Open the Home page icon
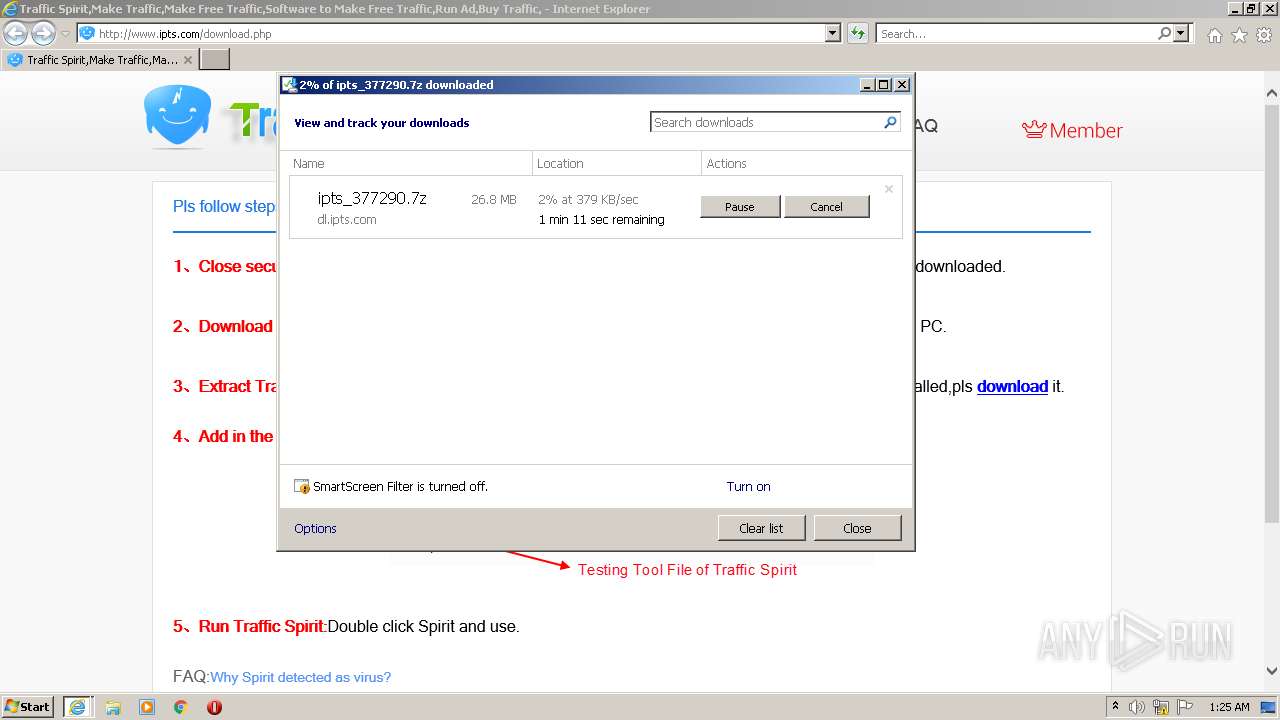1280x720 pixels. point(1214,35)
